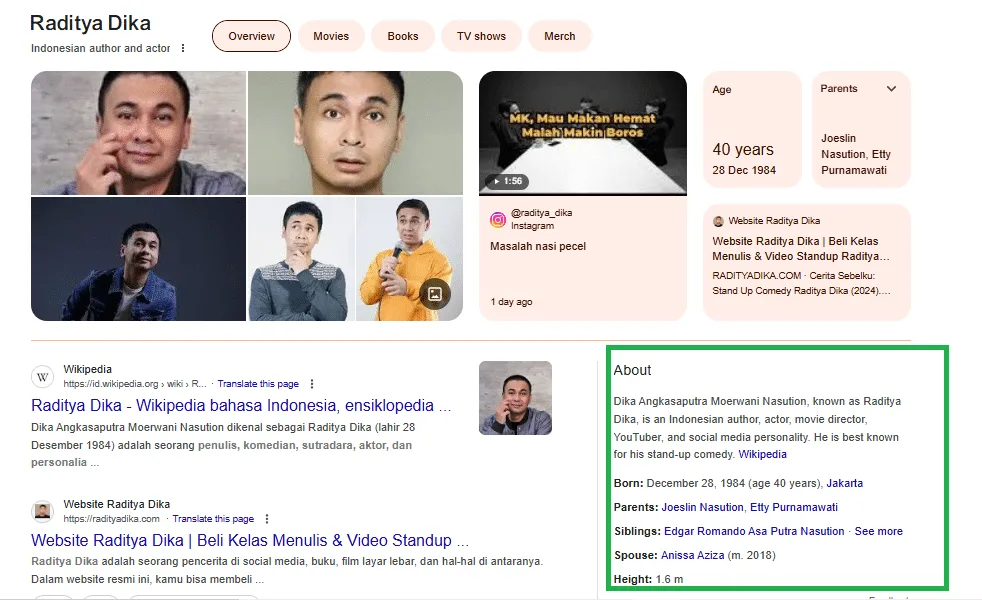Open the thinking pose gray sweater photo
Image resolution: width=982 pixels, height=600 pixels.
301,259
